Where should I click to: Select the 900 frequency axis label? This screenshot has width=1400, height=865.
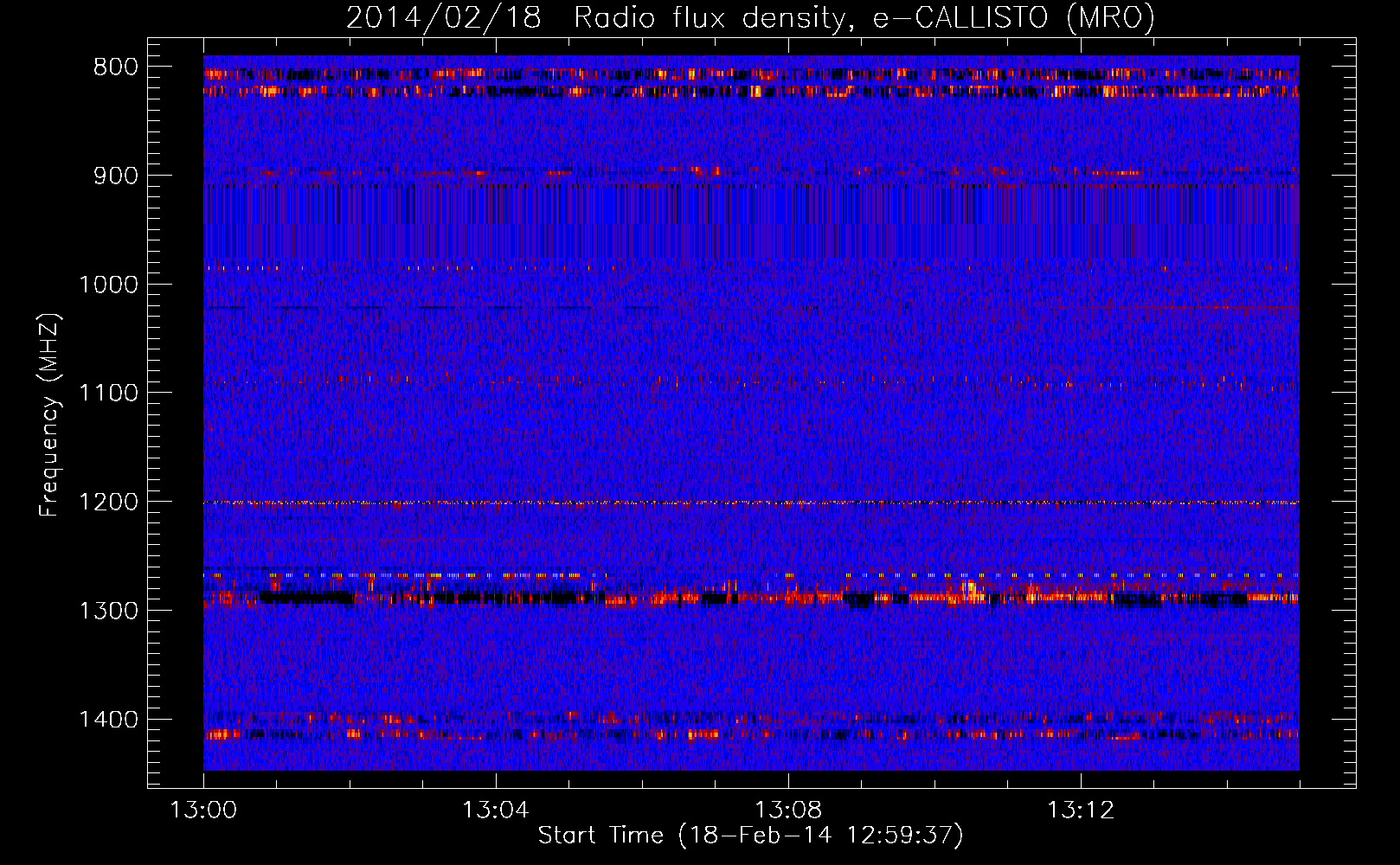pyautogui.click(x=116, y=176)
